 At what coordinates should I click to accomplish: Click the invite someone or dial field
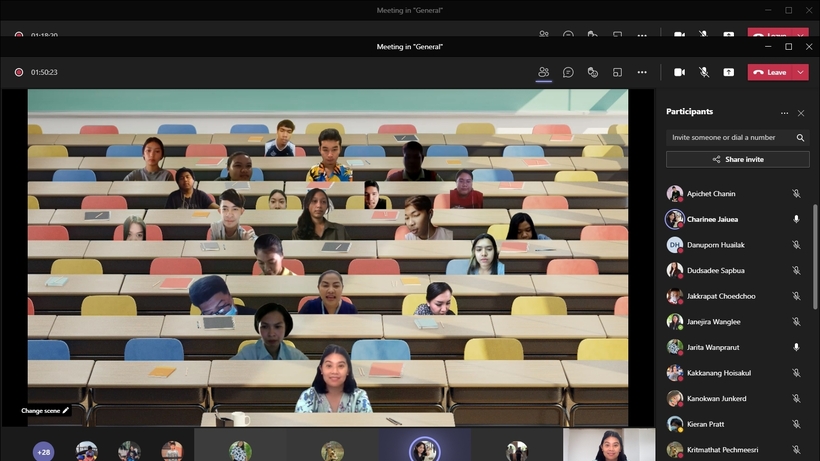pyautogui.click(x=737, y=137)
